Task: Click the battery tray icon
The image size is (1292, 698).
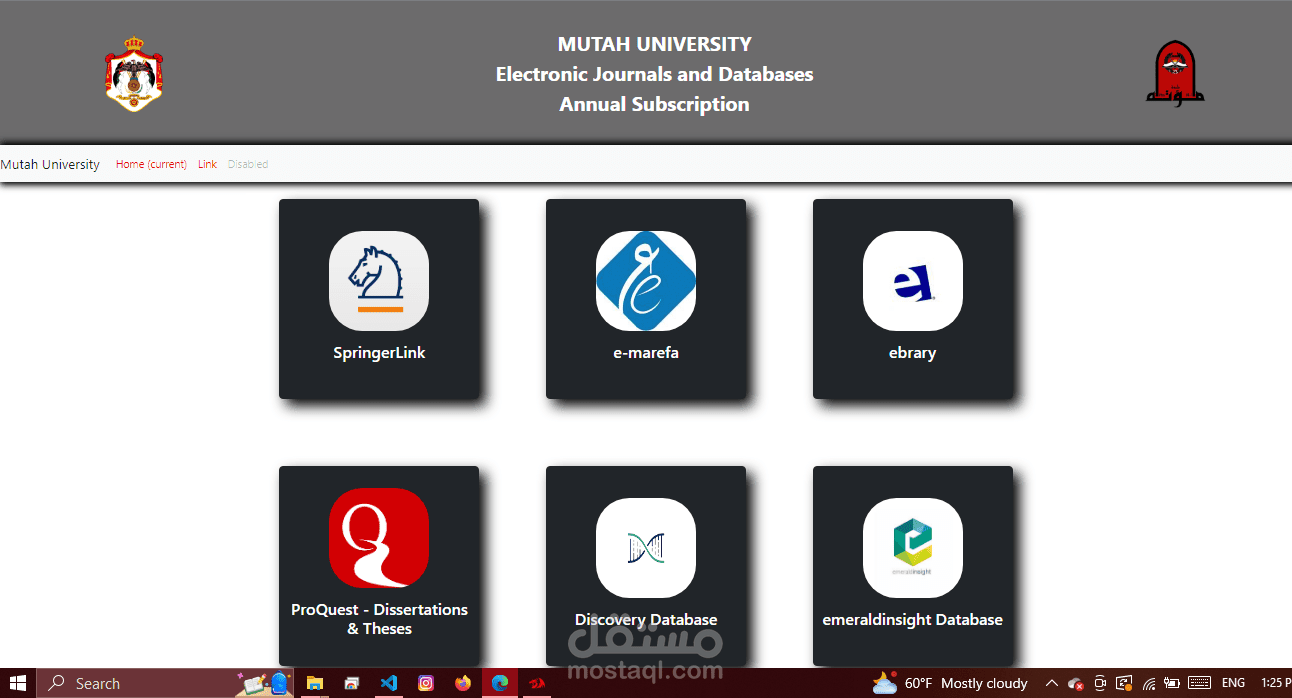Action: point(1172,684)
